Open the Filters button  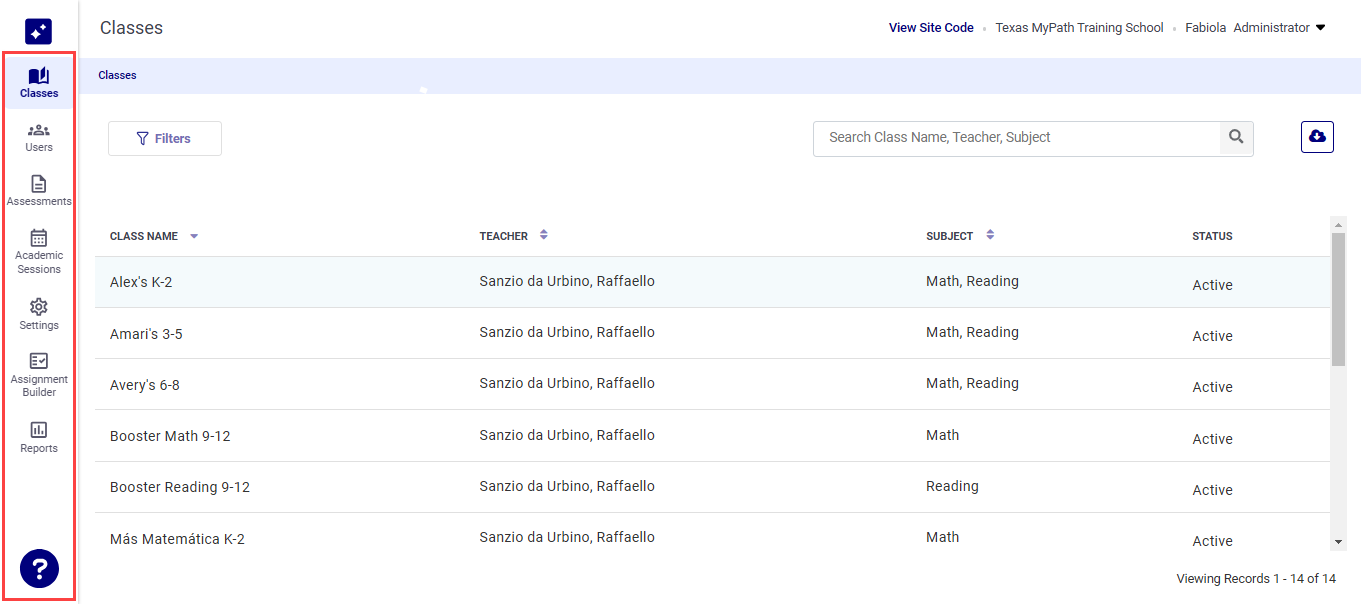[x=165, y=139]
